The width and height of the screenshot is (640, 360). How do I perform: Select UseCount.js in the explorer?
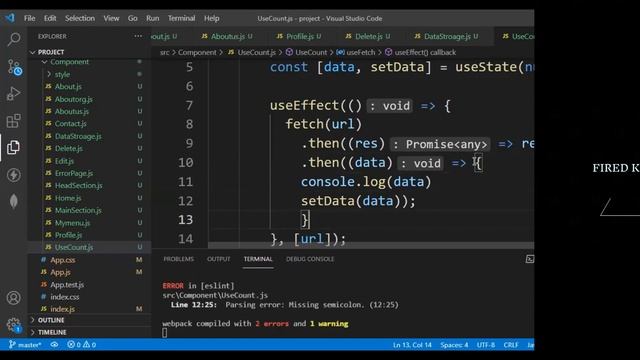click(x=74, y=247)
